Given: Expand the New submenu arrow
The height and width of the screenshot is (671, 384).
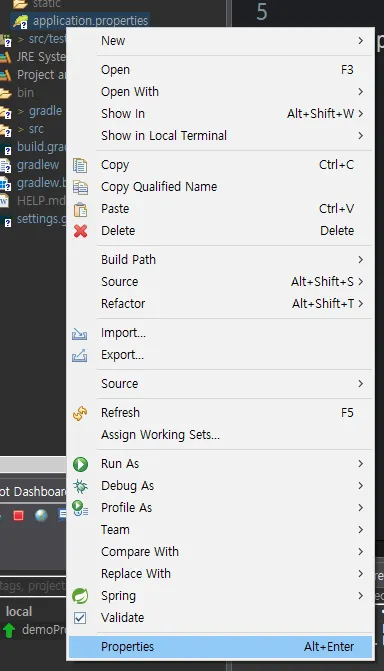Looking at the screenshot, I should (360, 41).
